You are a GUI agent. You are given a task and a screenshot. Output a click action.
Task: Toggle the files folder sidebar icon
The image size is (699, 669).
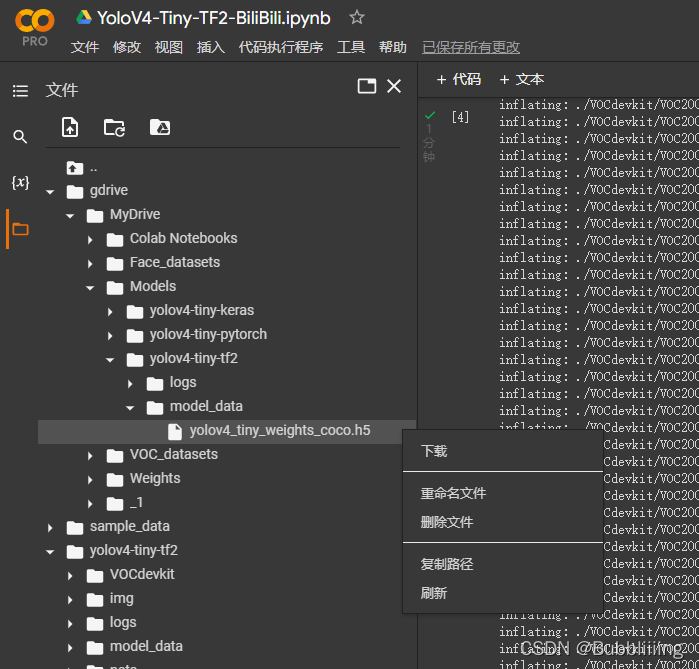(20, 229)
